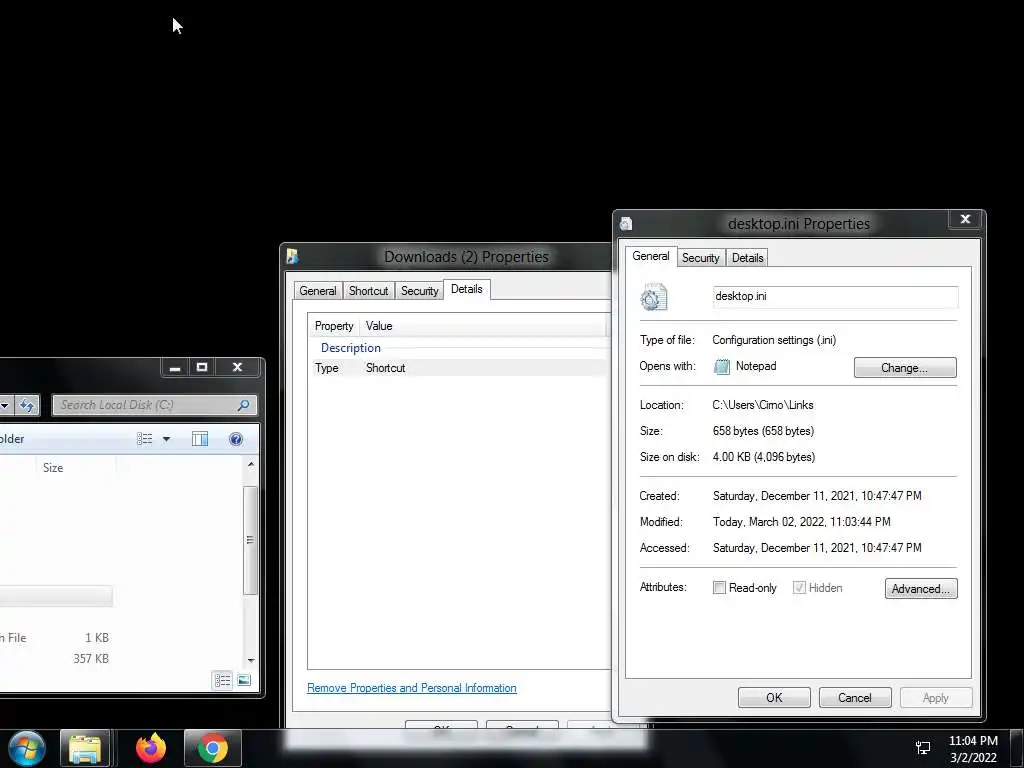Click the Modified date Today, March 02, 2022 value

801,522
